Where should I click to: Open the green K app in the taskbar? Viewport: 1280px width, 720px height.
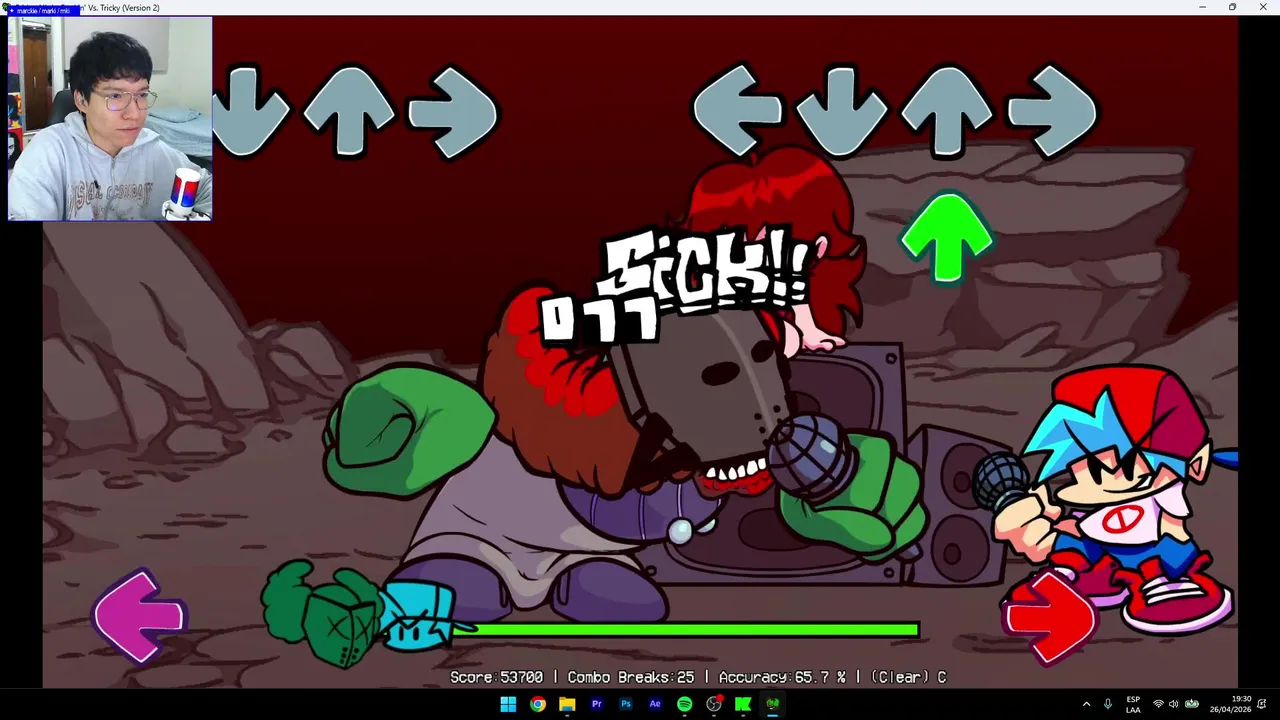point(743,704)
